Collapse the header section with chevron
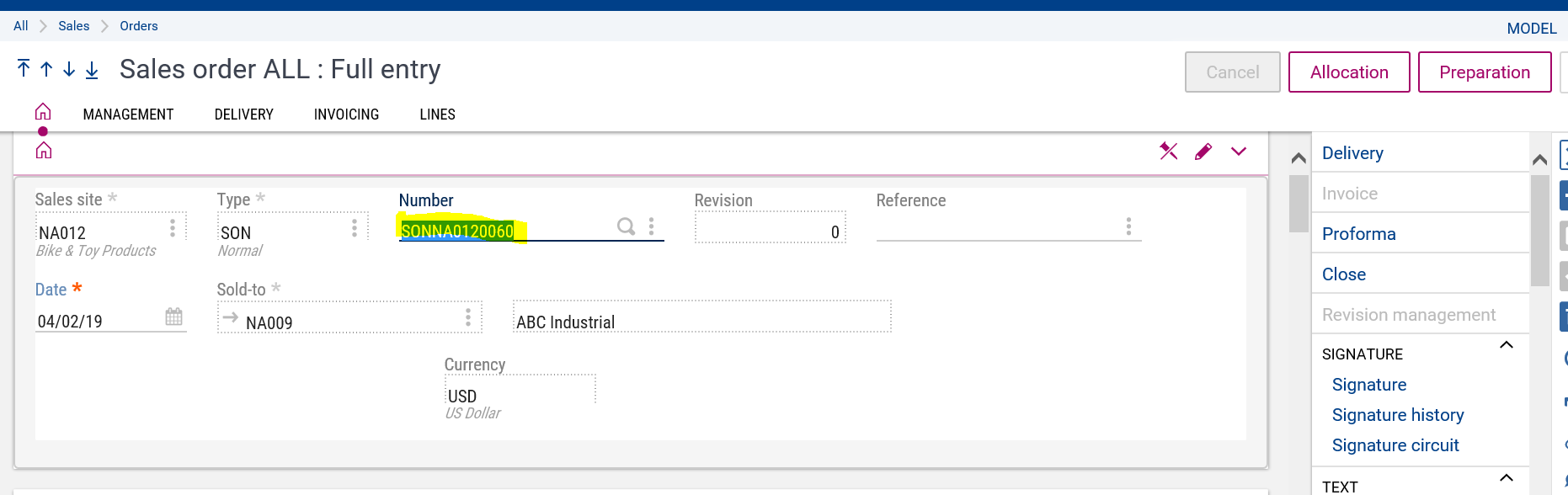The height and width of the screenshot is (495, 1568). 1238,152
